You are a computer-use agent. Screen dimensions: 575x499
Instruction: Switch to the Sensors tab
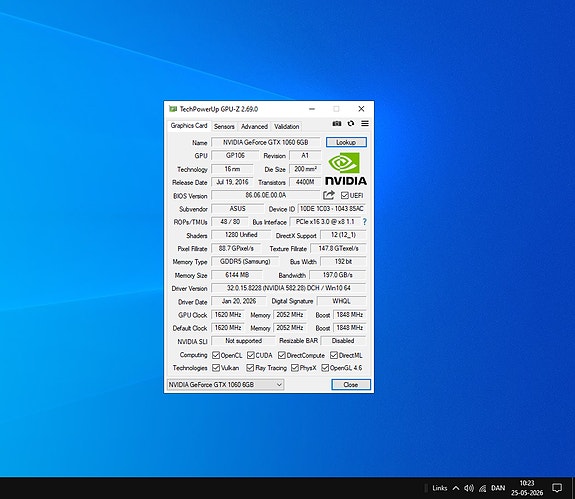tap(224, 126)
